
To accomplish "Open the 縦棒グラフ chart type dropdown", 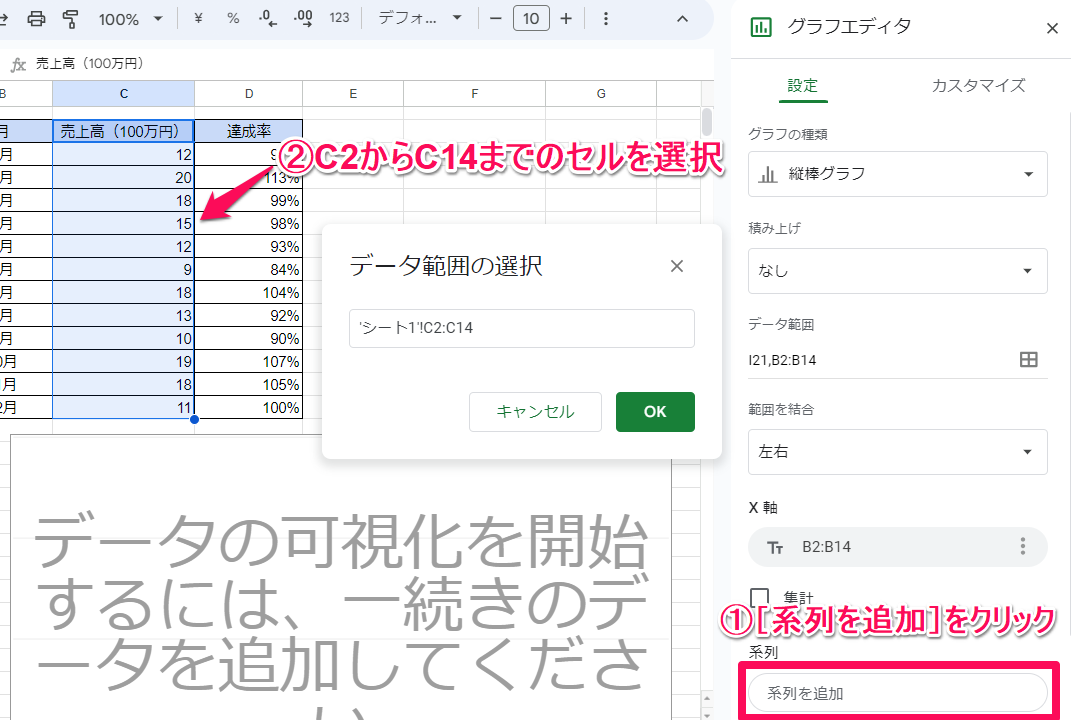I will 898,174.
